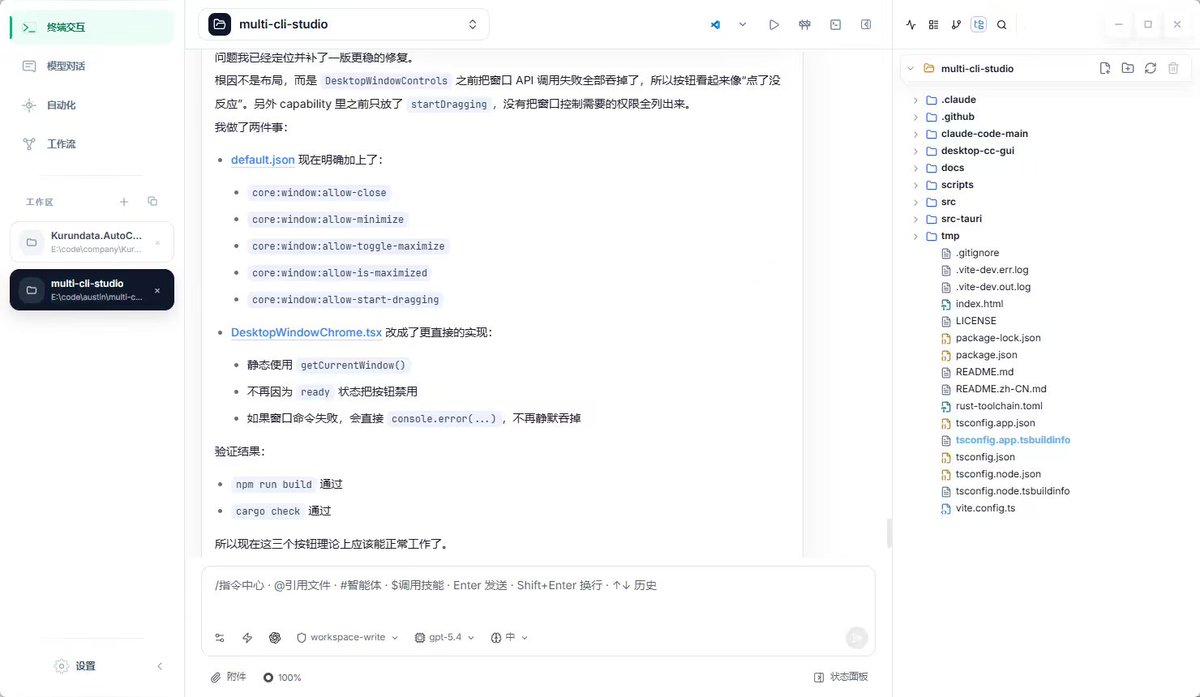Open dropdown arrow beside the VS Code icon
The height and width of the screenshot is (697, 1200).
click(x=743, y=25)
